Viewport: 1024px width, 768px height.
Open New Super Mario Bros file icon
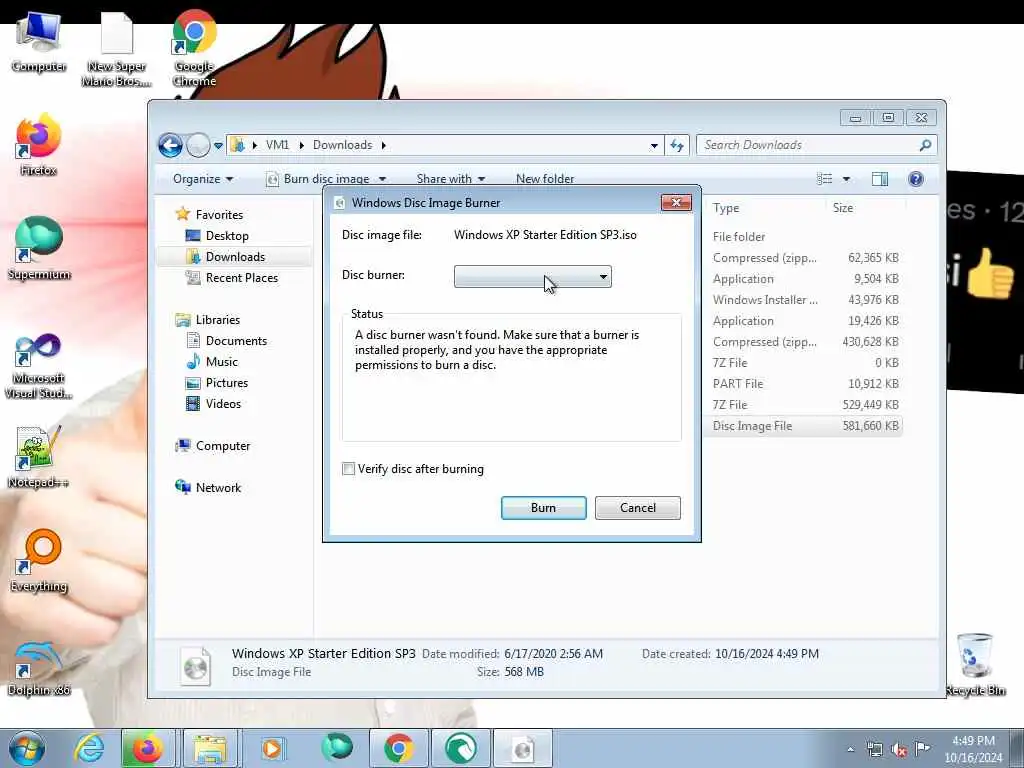(117, 49)
